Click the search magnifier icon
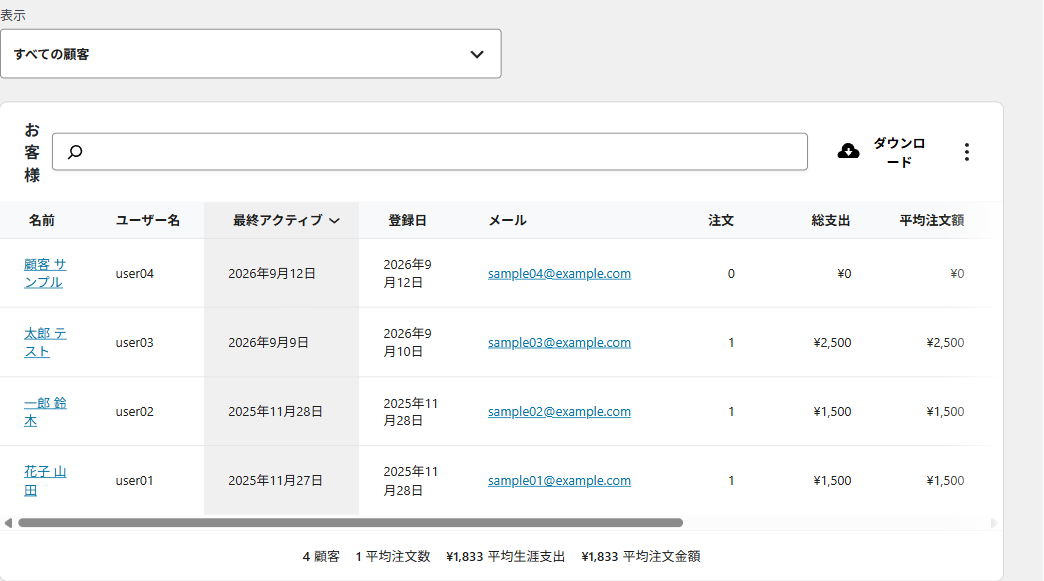This screenshot has width=1044, height=581. tap(75, 152)
